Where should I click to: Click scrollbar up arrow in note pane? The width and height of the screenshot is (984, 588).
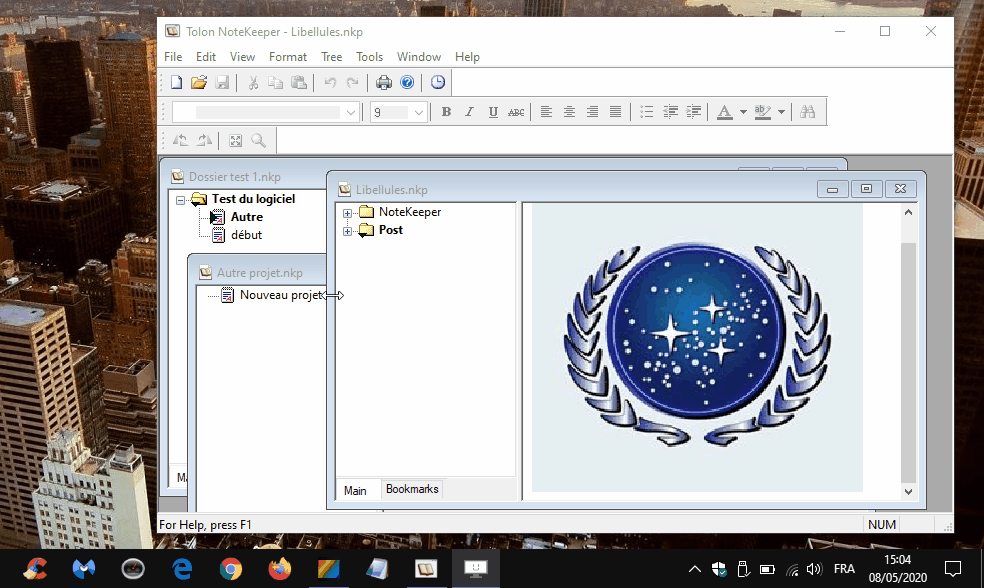[x=908, y=212]
